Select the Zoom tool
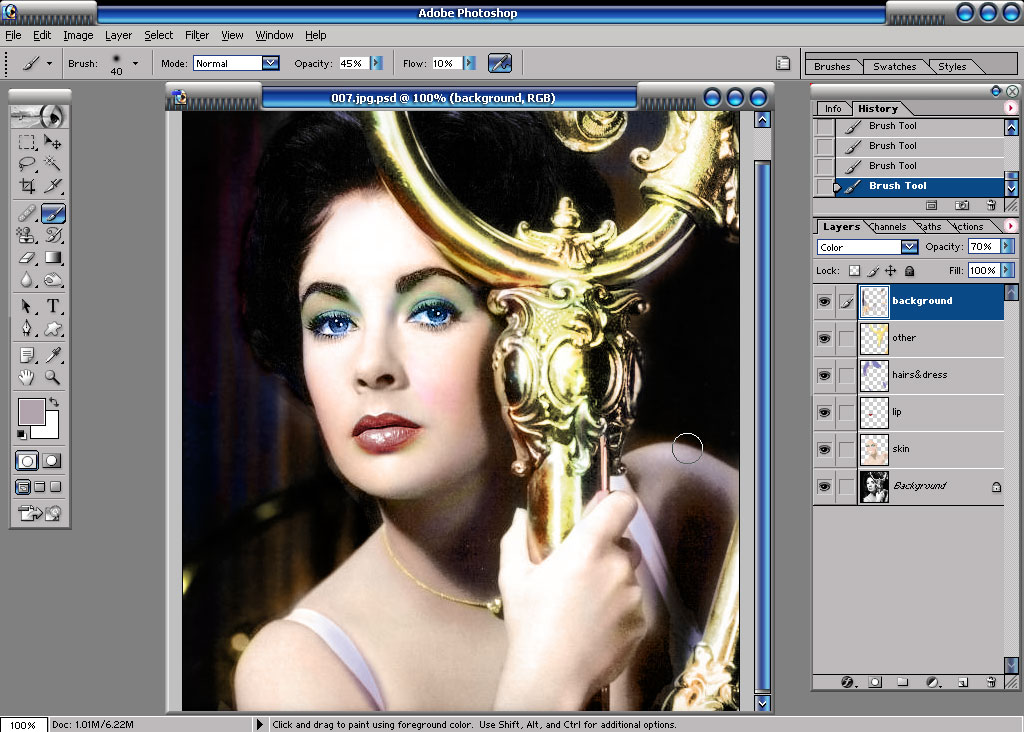 point(53,377)
